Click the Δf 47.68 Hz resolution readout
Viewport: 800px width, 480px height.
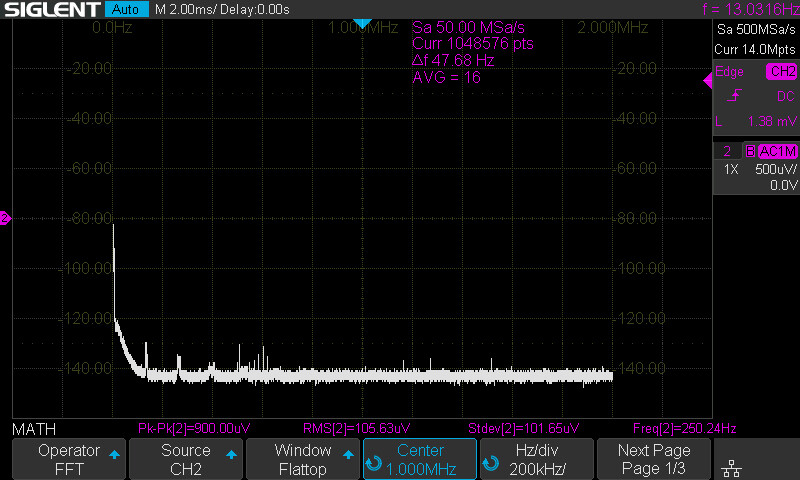pos(453,60)
